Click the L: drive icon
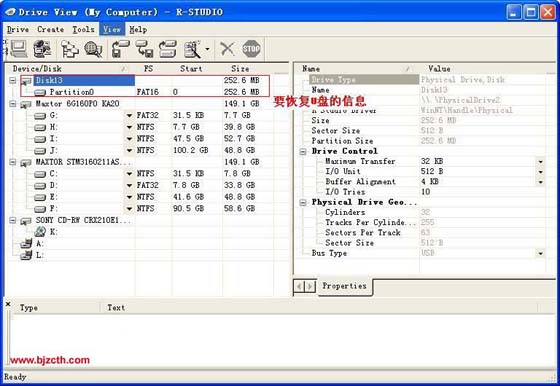This screenshot has width=560, height=386. coord(26,255)
